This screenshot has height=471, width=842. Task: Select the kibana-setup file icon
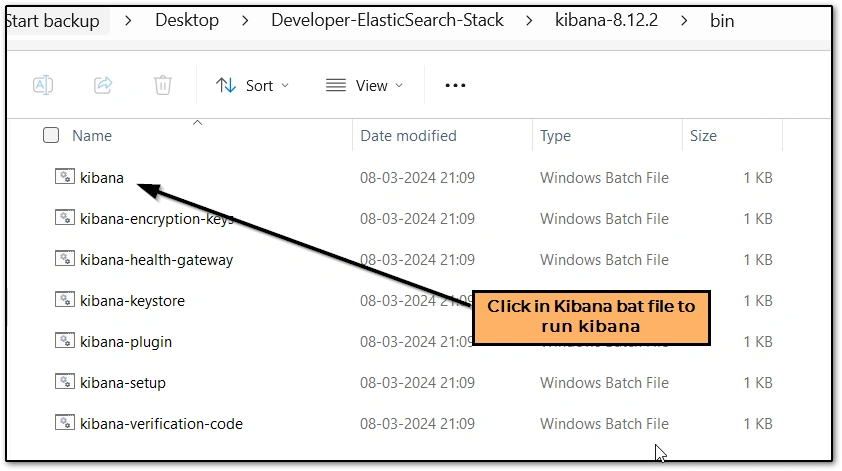click(64, 381)
